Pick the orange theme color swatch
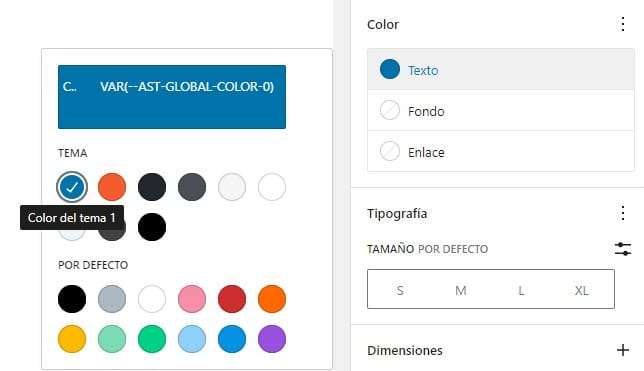This screenshot has height=371, width=644. click(x=112, y=187)
